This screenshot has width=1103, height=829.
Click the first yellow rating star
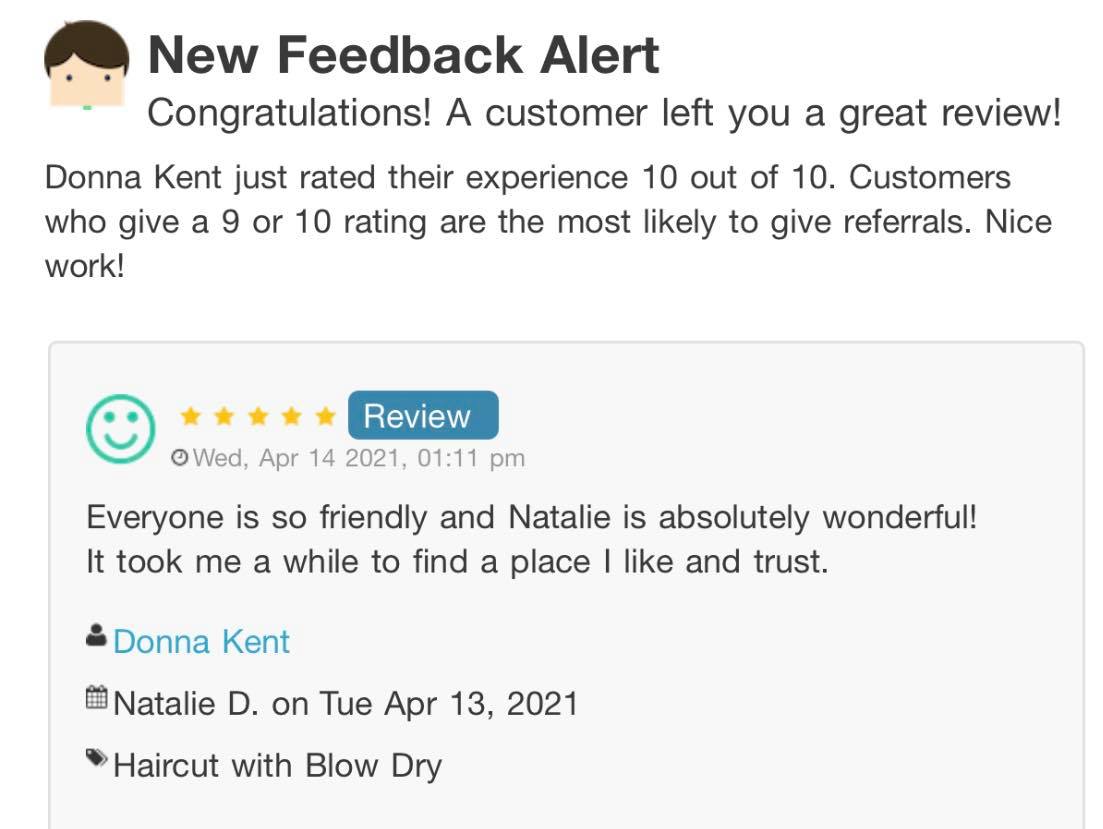point(190,416)
